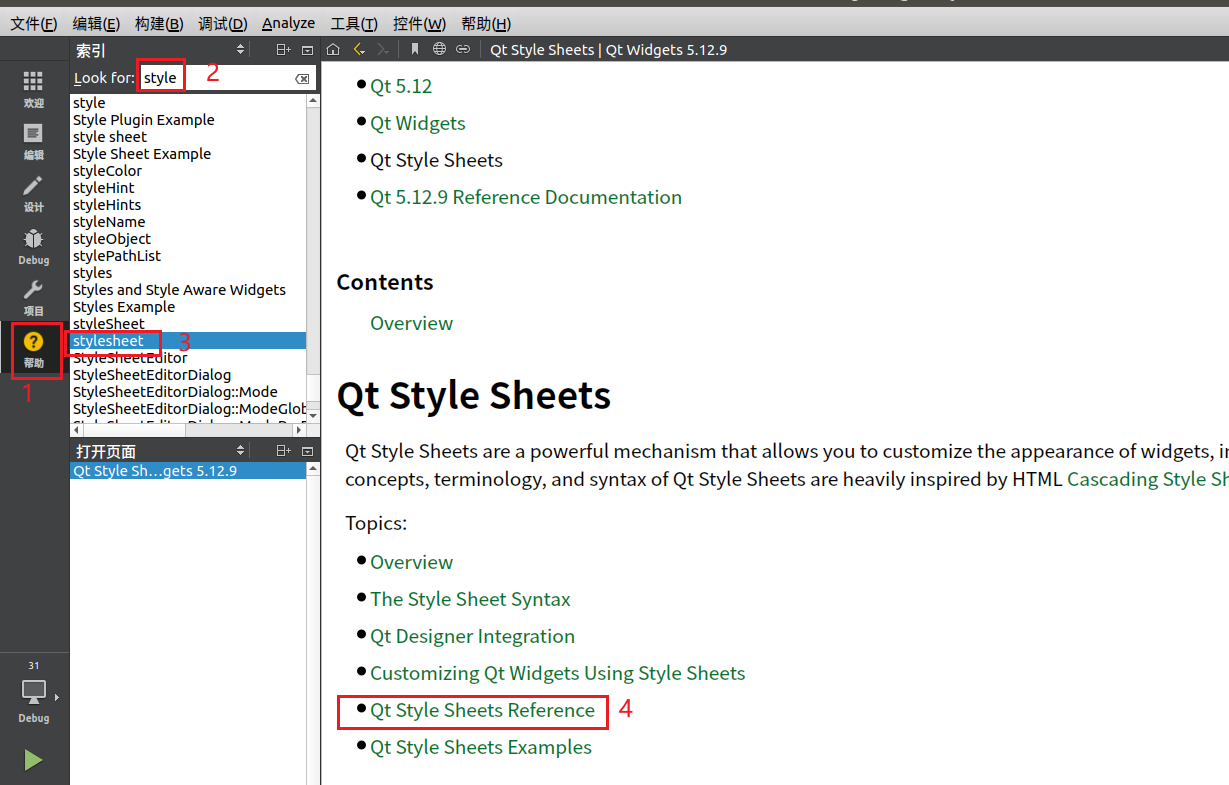Open the 打开页面 panel type dropdown
This screenshot has width=1229, height=785.
coord(240,451)
